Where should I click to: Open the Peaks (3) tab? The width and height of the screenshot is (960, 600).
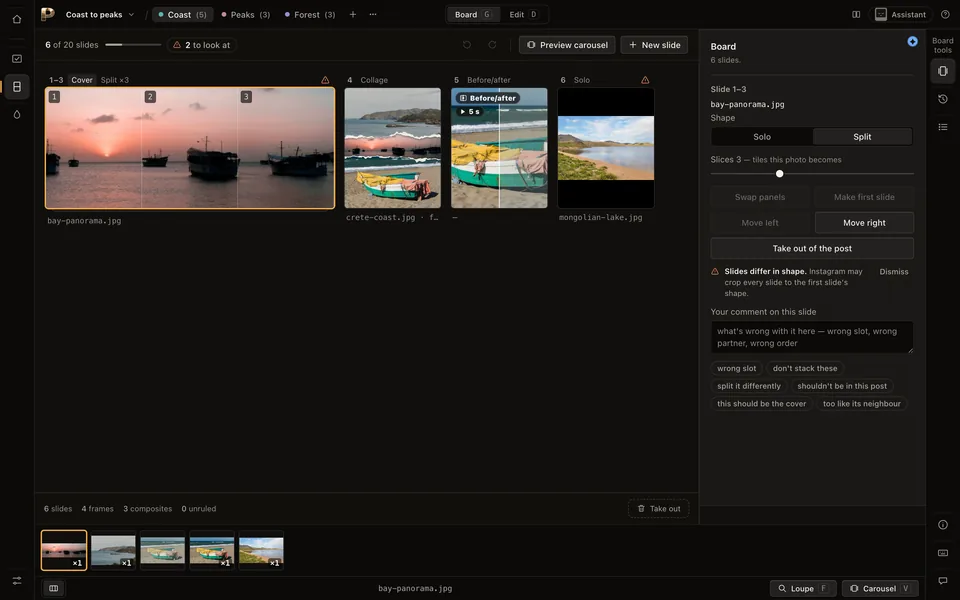click(246, 14)
